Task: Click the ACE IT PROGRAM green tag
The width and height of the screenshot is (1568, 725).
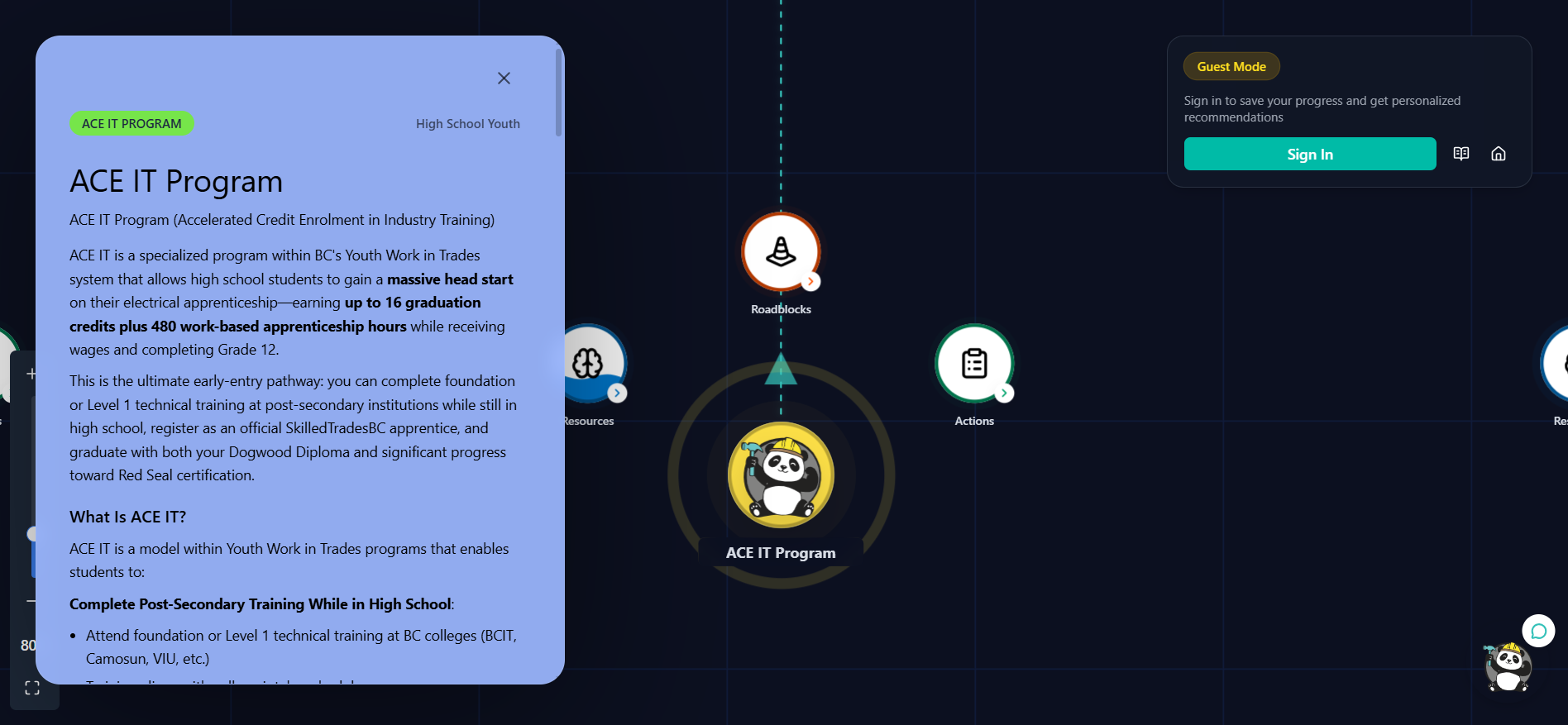Action: [131, 124]
